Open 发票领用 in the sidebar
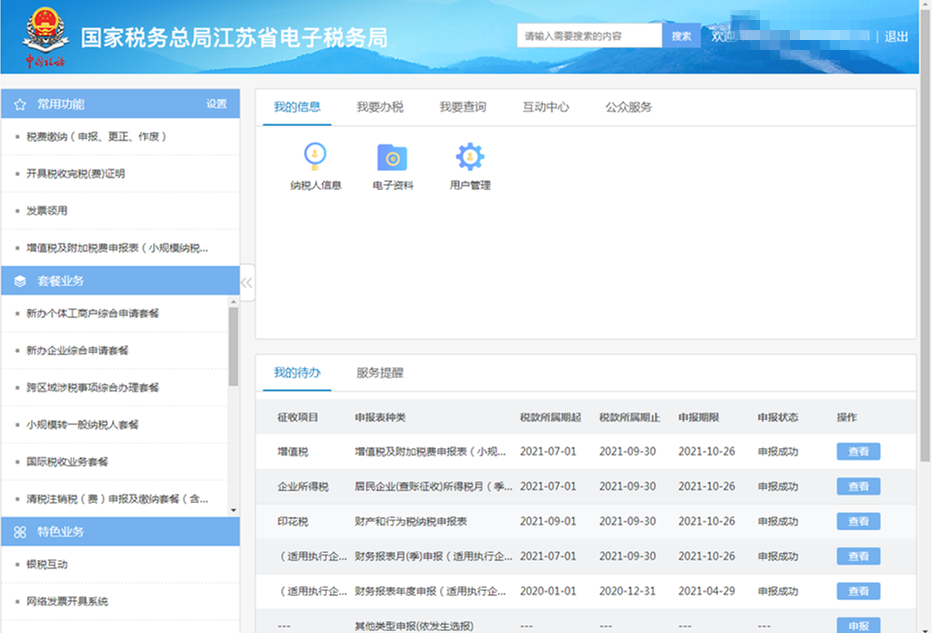The height and width of the screenshot is (633, 933). point(46,211)
